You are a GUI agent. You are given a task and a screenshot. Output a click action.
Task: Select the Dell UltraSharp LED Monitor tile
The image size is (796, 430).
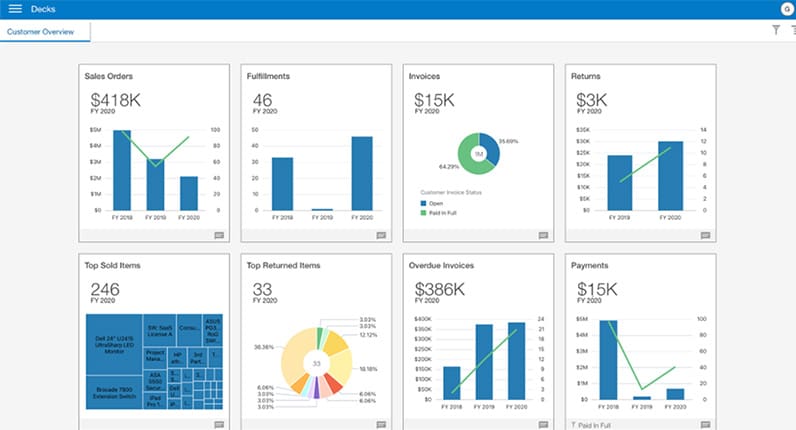click(x=114, y=342)
